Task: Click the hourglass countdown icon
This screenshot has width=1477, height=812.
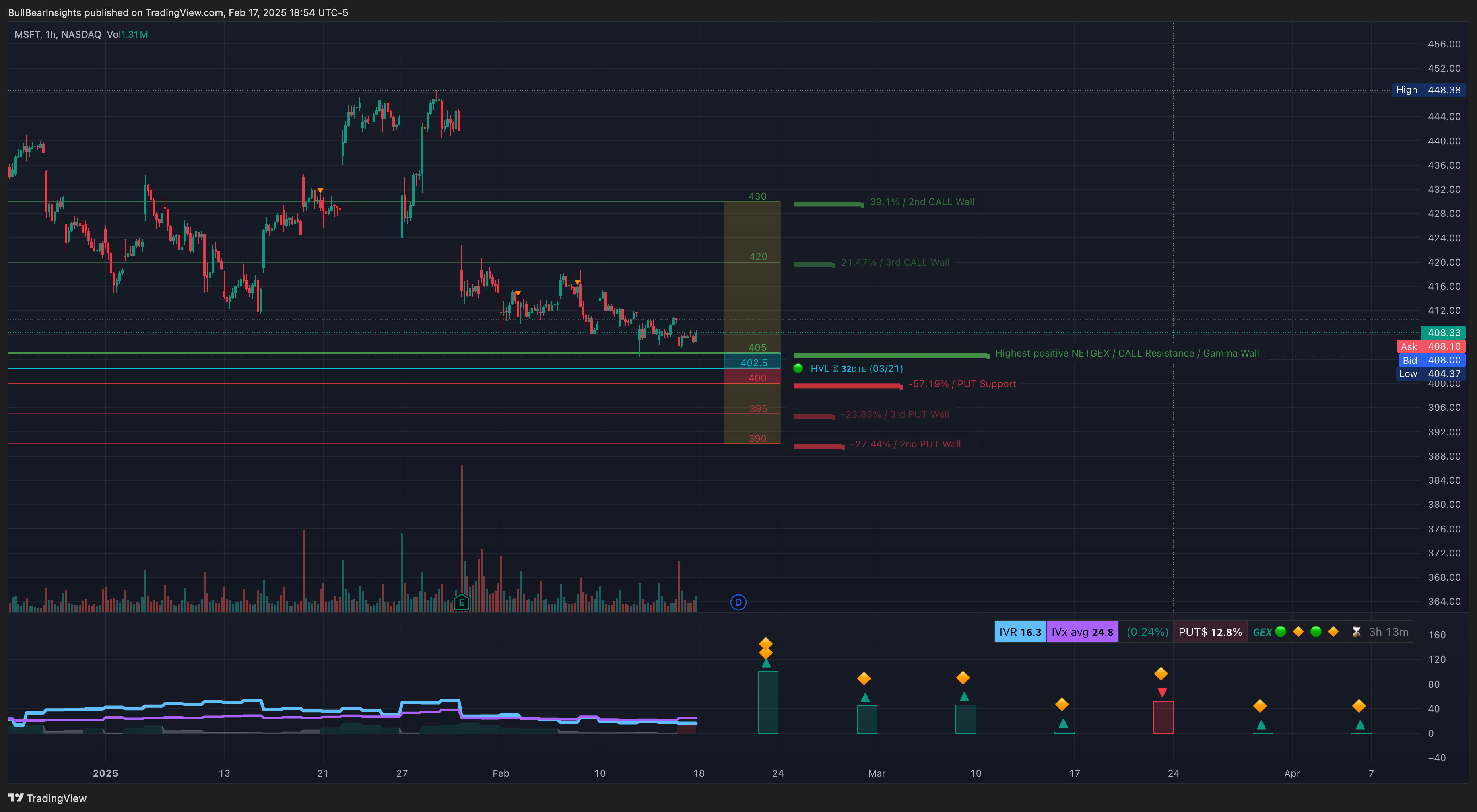Action: (x=1356, y=632)
